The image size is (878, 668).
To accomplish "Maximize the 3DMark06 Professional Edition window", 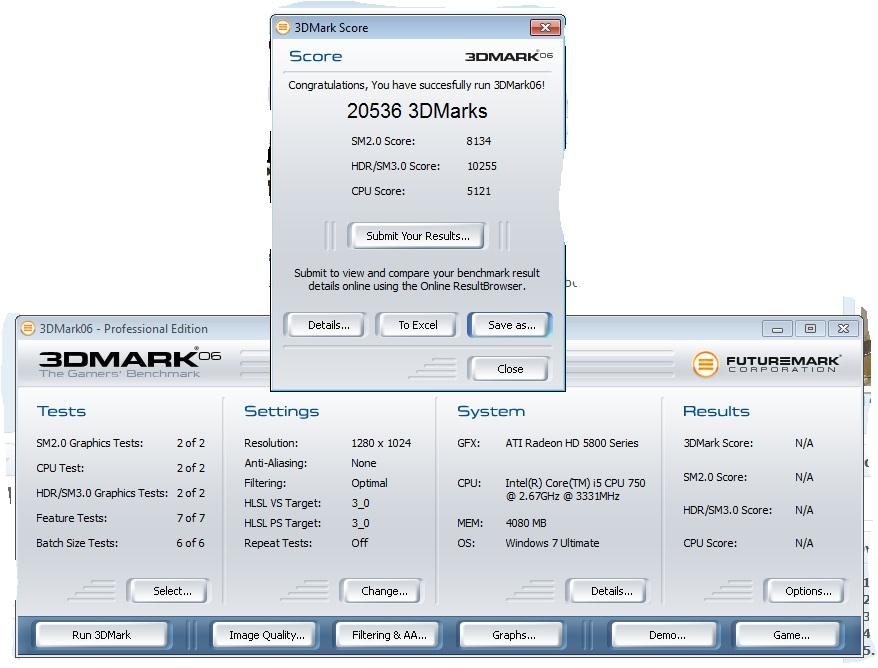I will point(810,329).
